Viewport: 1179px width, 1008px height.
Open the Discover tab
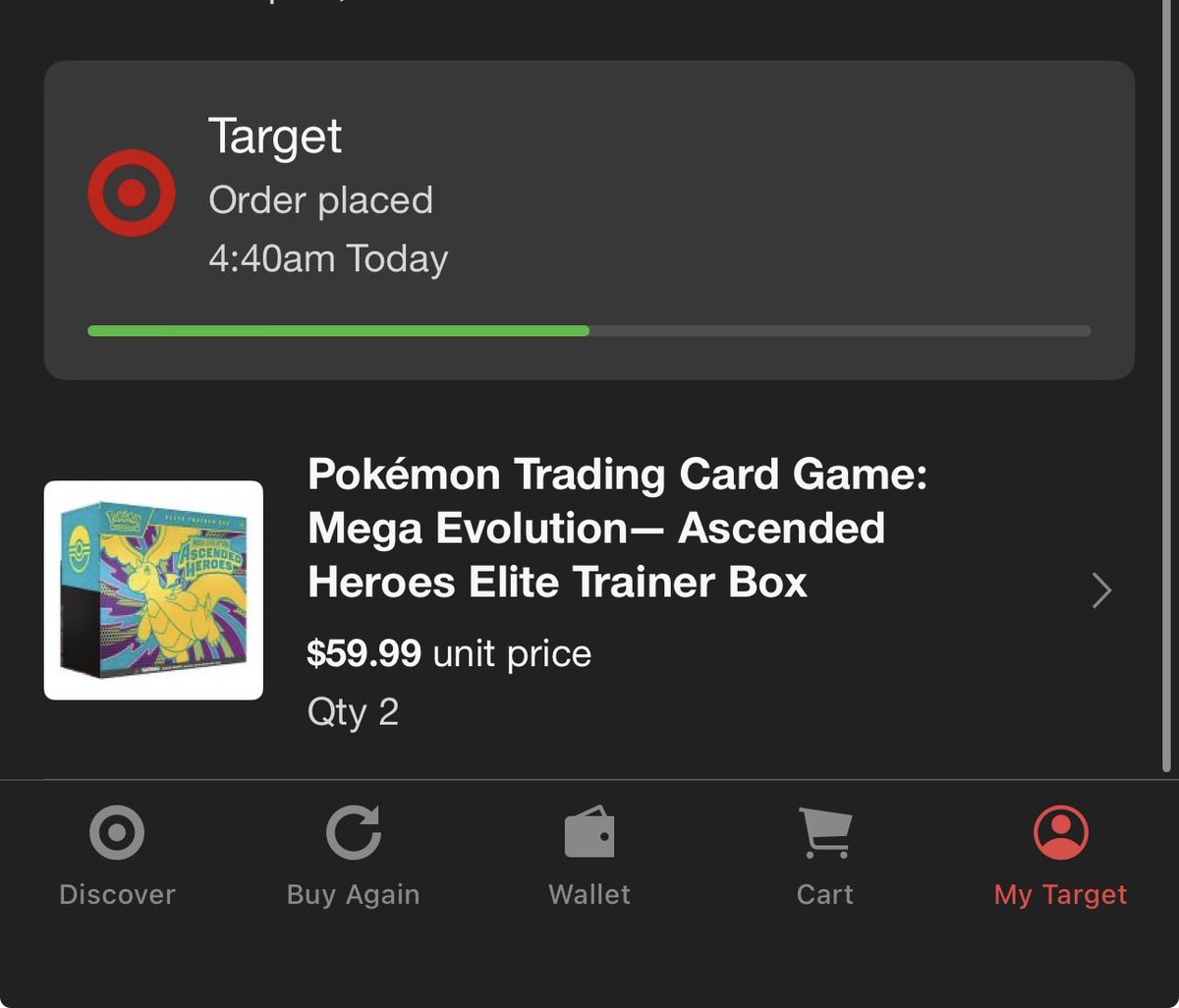tap(117, 856)
